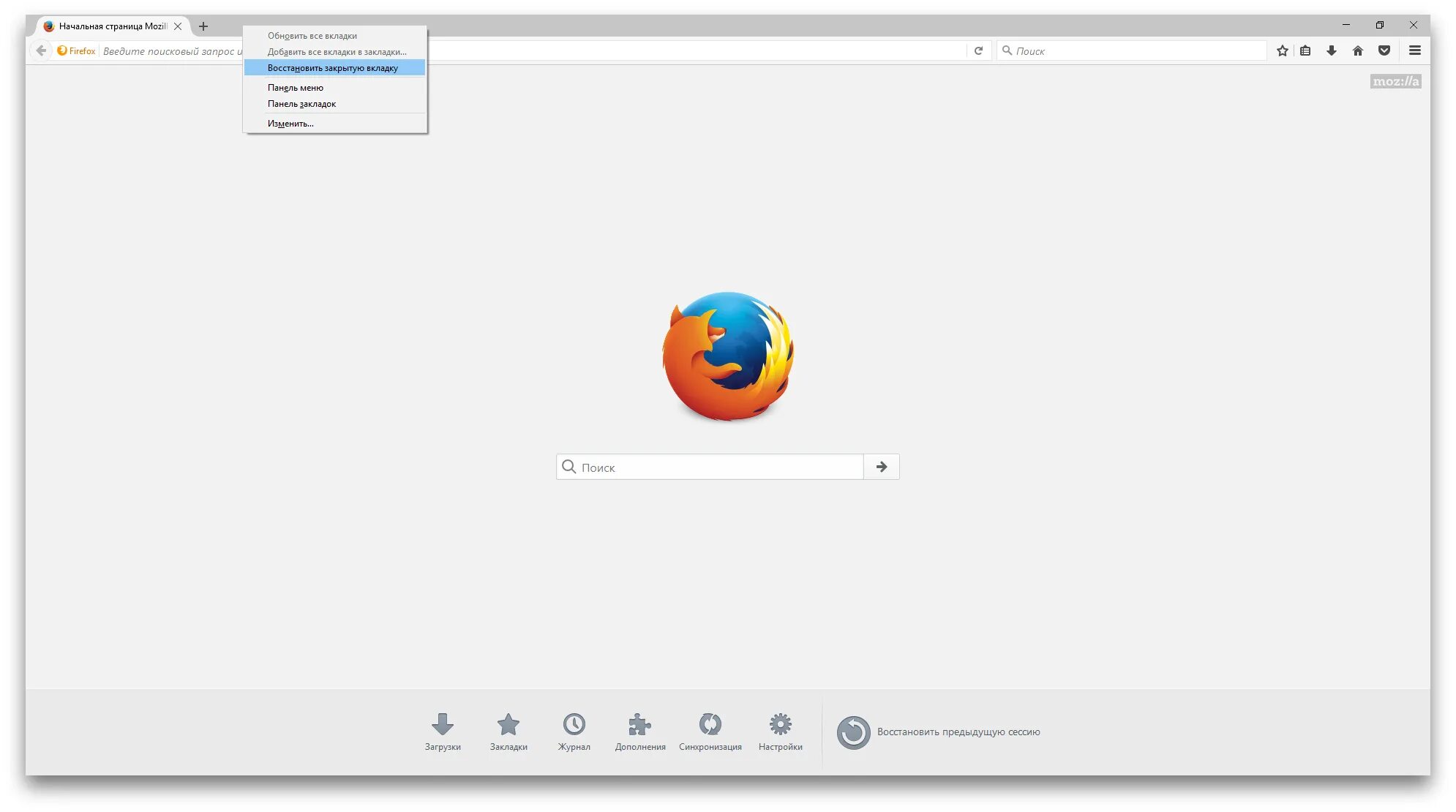Open the downloads arrow in toolbar
Image resolution: width=1456 pixels, height=812 pixels.
click(x=1332, y=50)
